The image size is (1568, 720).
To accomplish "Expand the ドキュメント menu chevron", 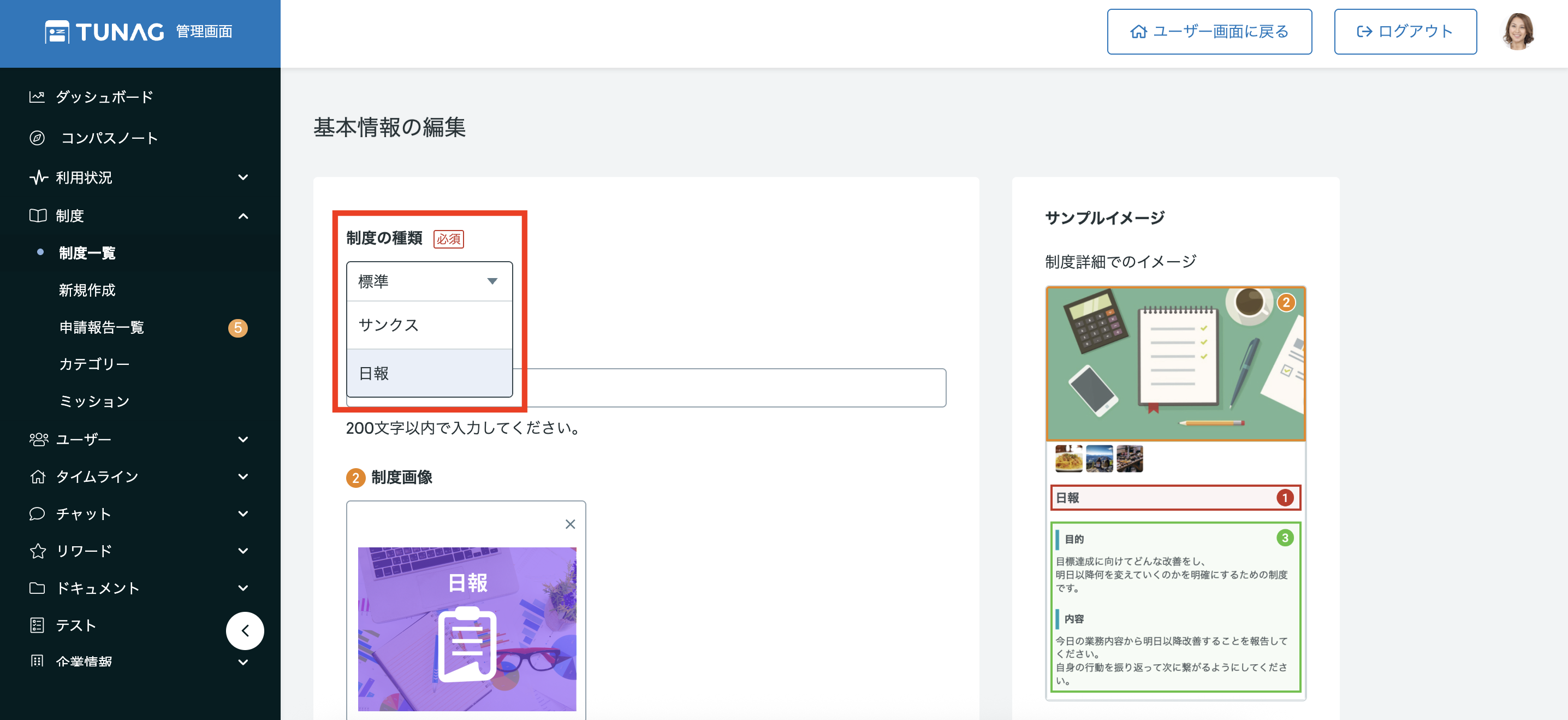I will coord(243,588).
